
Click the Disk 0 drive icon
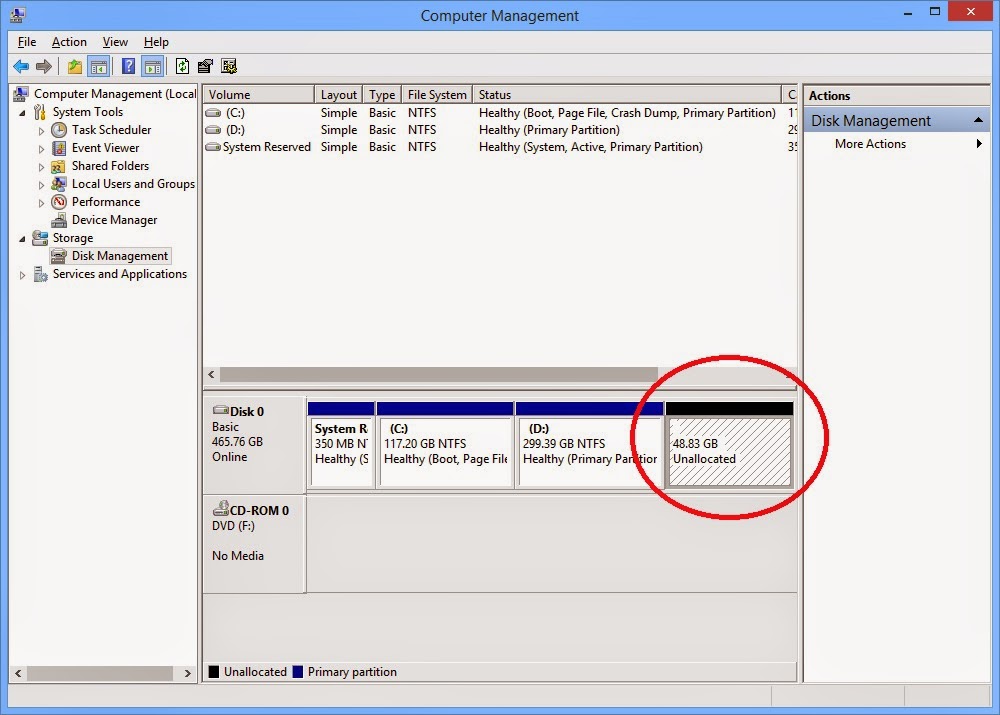(x=221, y=410)
